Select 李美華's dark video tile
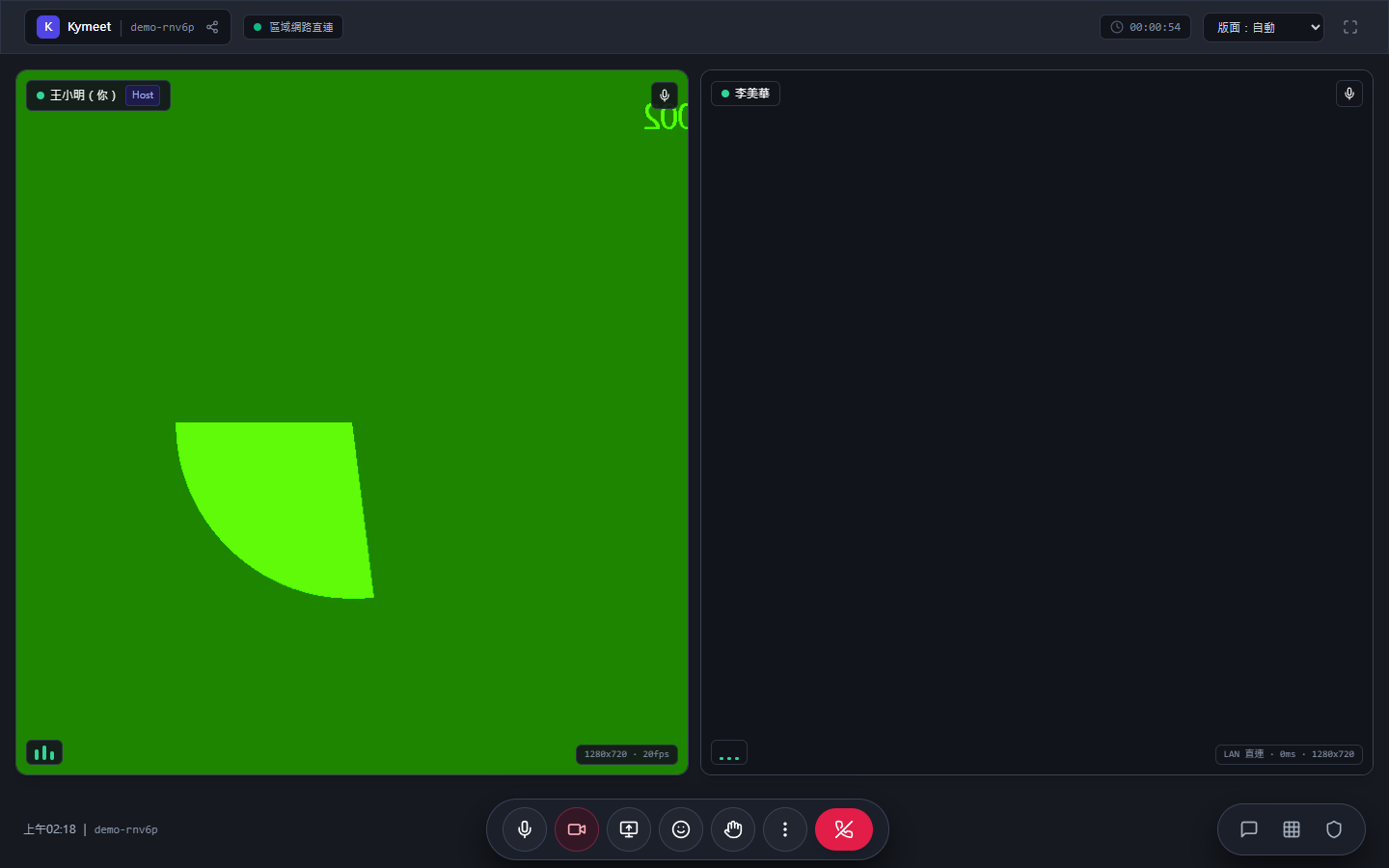The height and width of the screenshot is (868, 1389). coord(1037,422)
